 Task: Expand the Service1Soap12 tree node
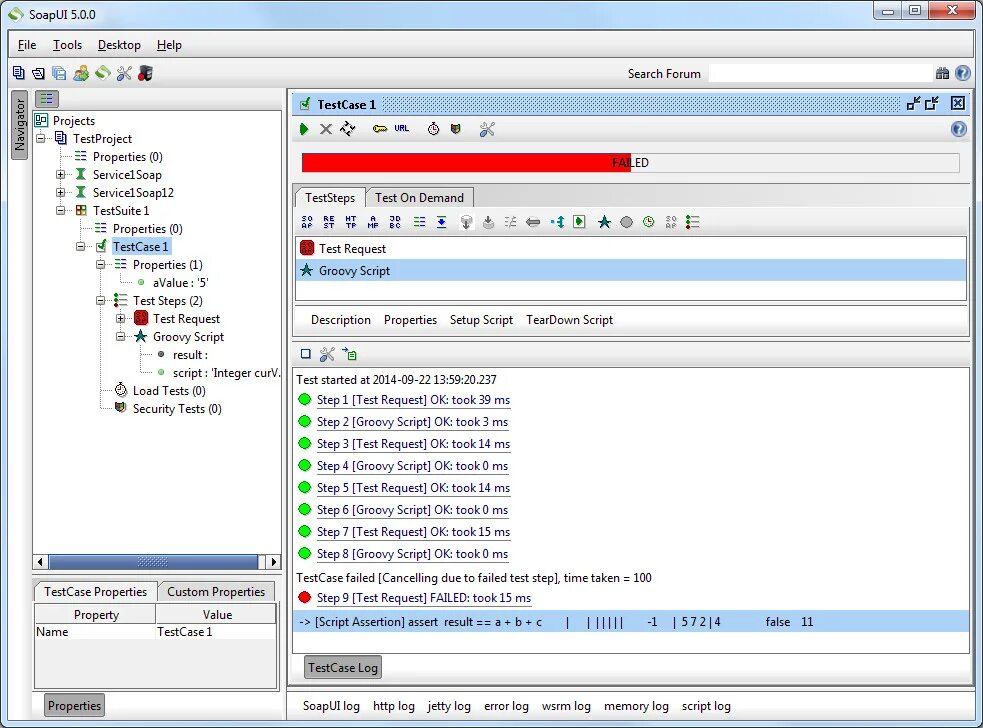(61, 193)
